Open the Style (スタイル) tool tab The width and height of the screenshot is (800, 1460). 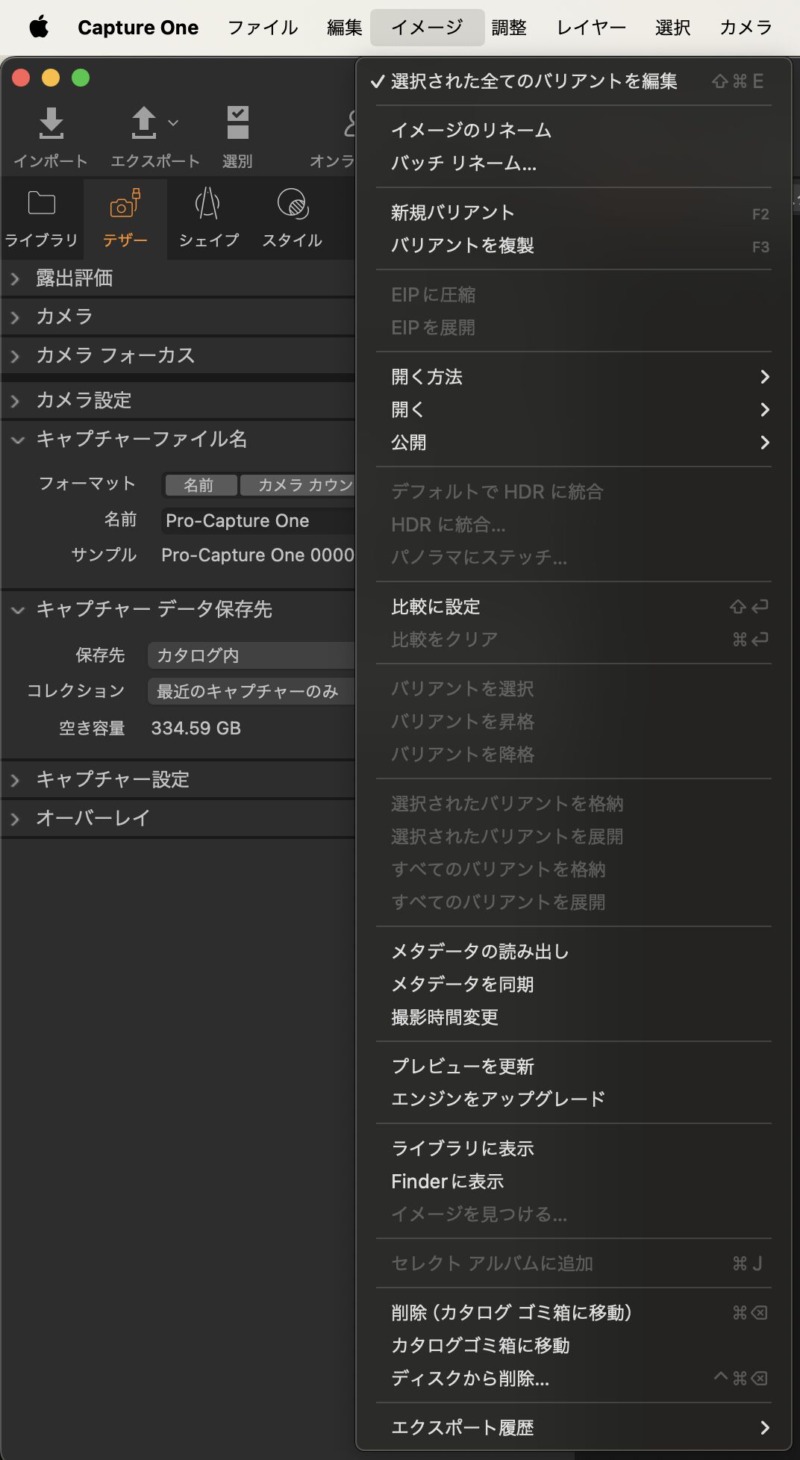pyautogui.click(x=292, y=205)
